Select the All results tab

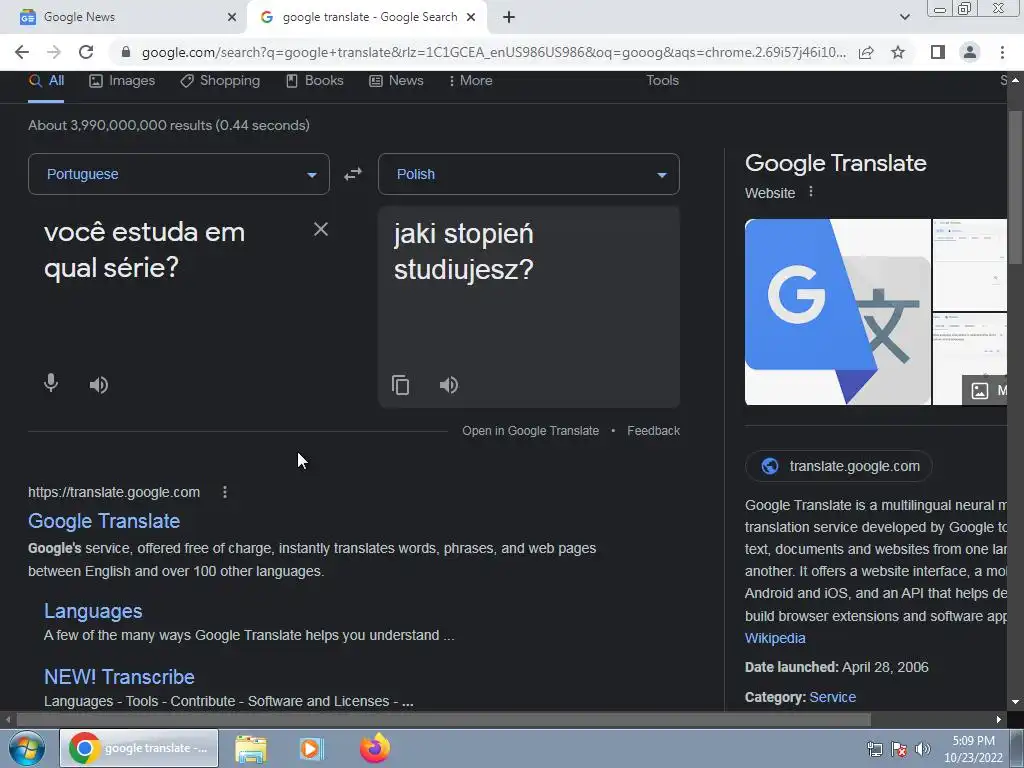pos(46,81)
